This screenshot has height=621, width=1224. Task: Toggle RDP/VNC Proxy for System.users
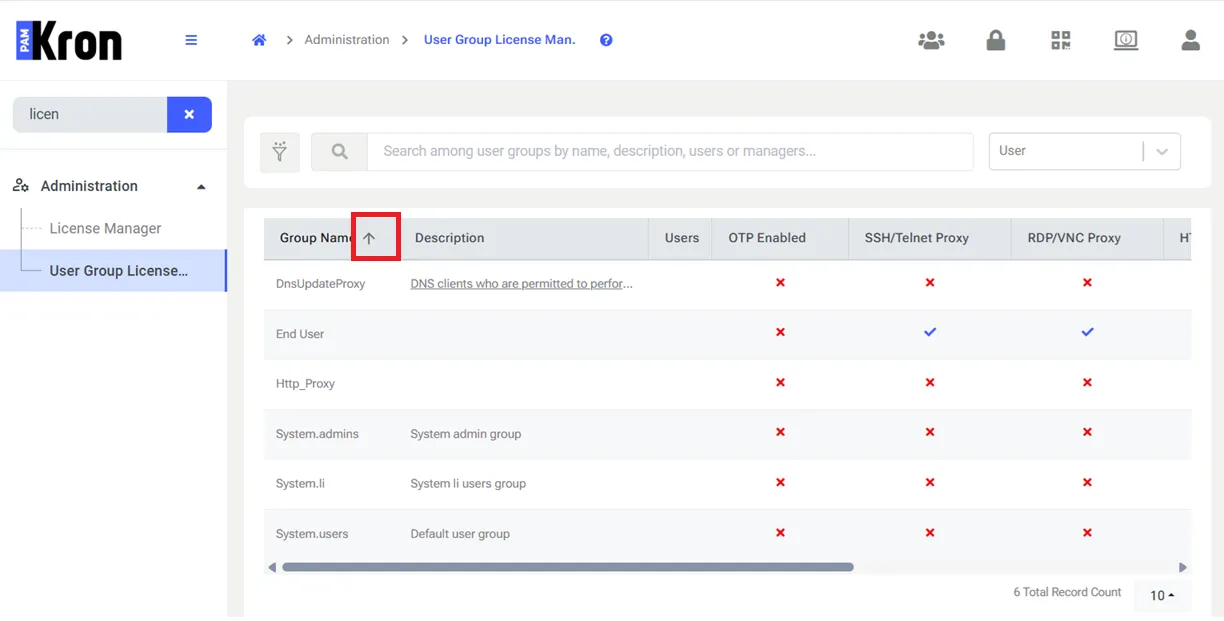pyautogui.click(x=1087, y=533)
